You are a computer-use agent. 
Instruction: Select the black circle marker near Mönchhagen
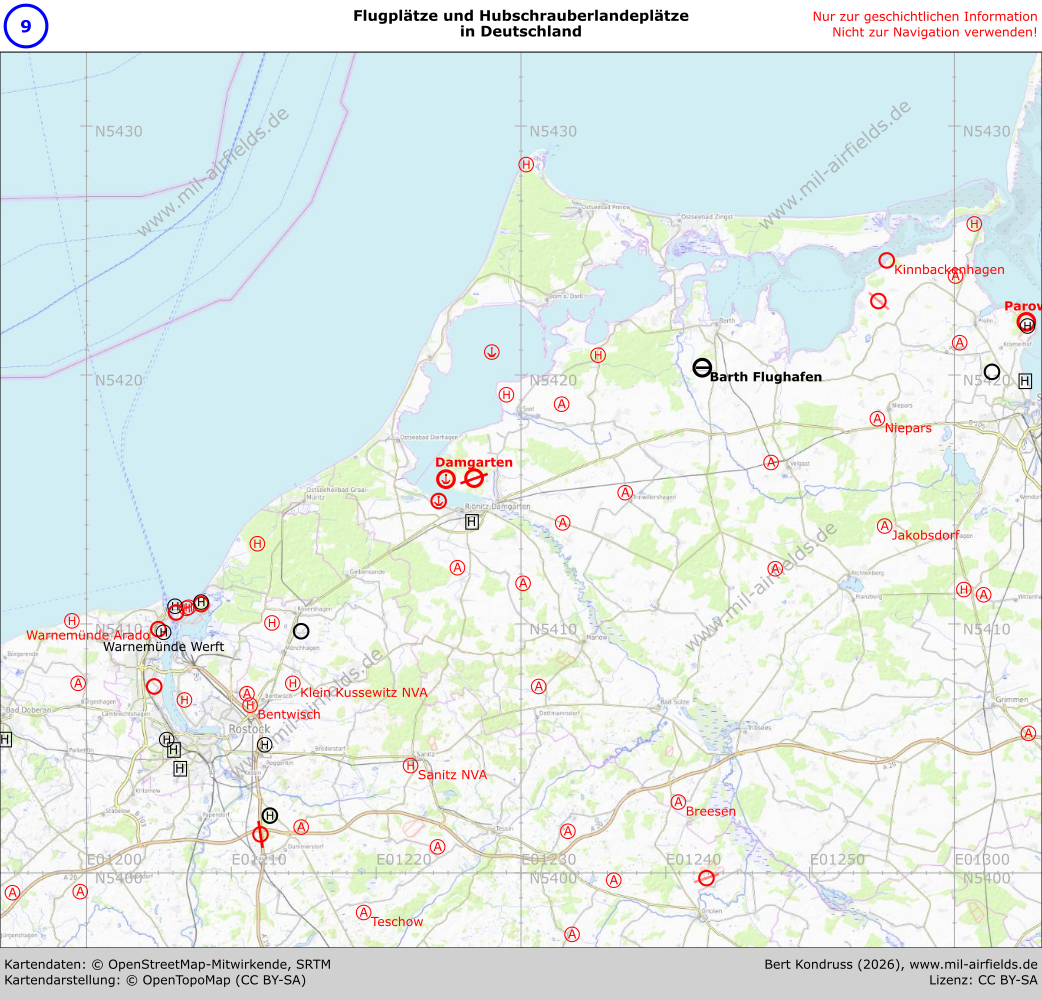301,631
